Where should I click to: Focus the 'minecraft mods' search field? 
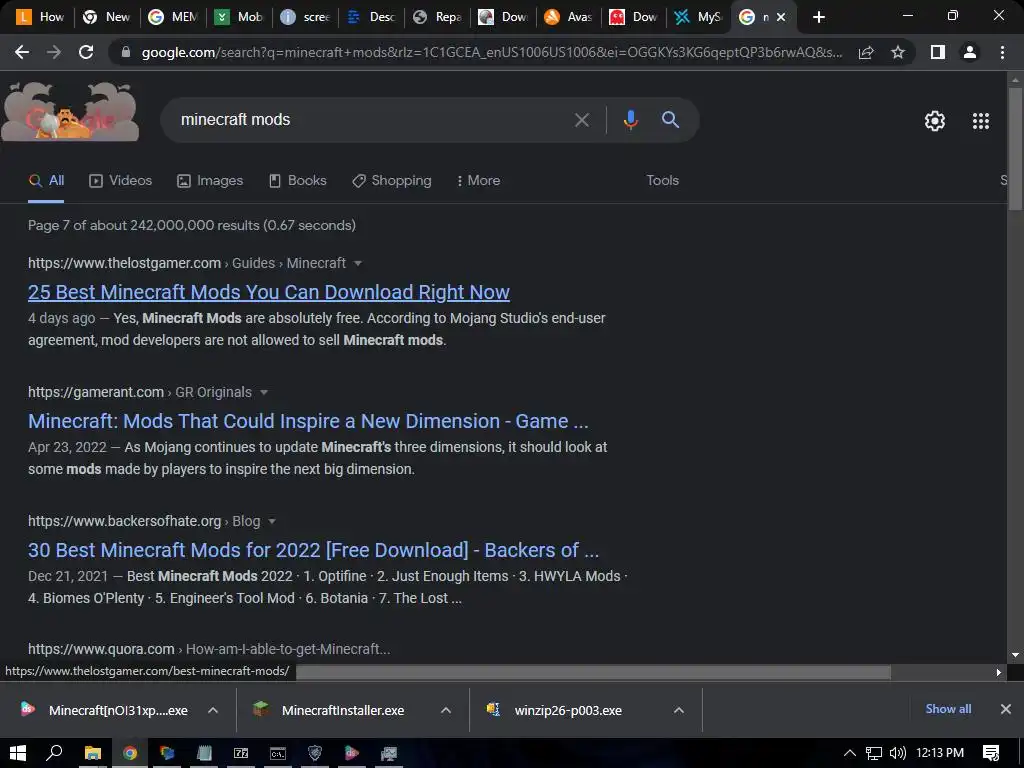click(x=372, y=120)
